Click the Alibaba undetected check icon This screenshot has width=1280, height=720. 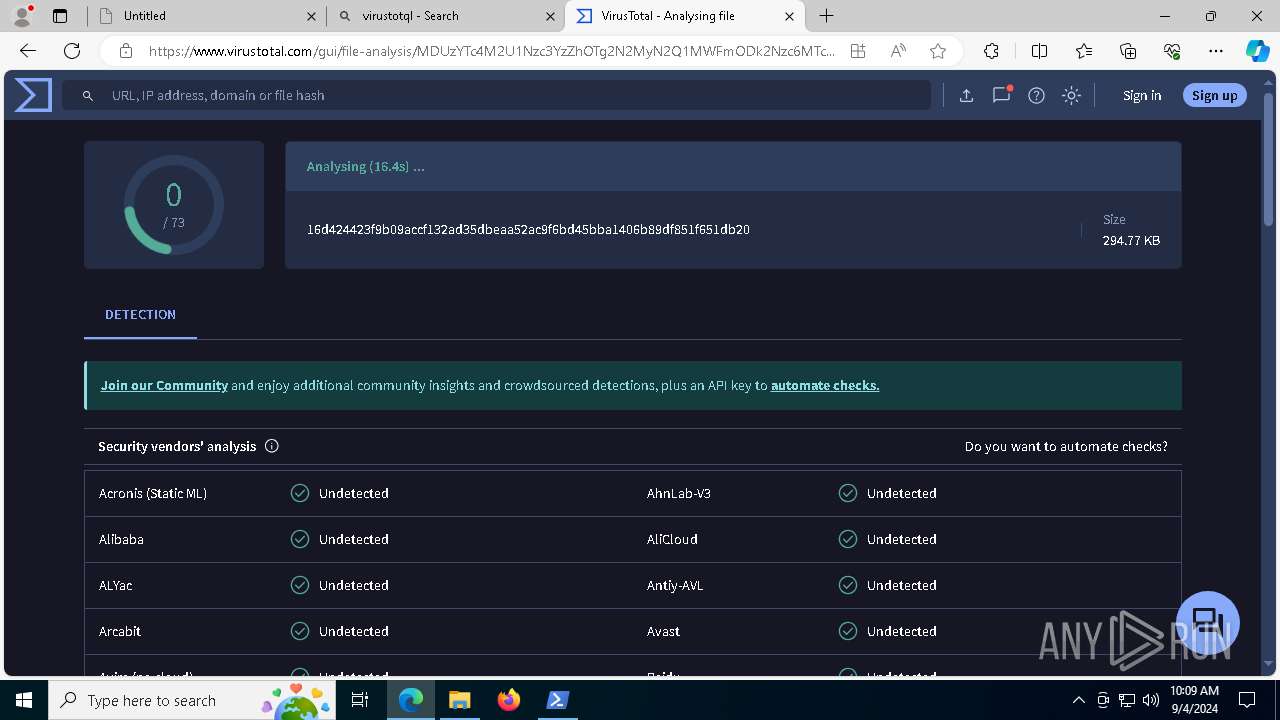click(x=300, y=539)
